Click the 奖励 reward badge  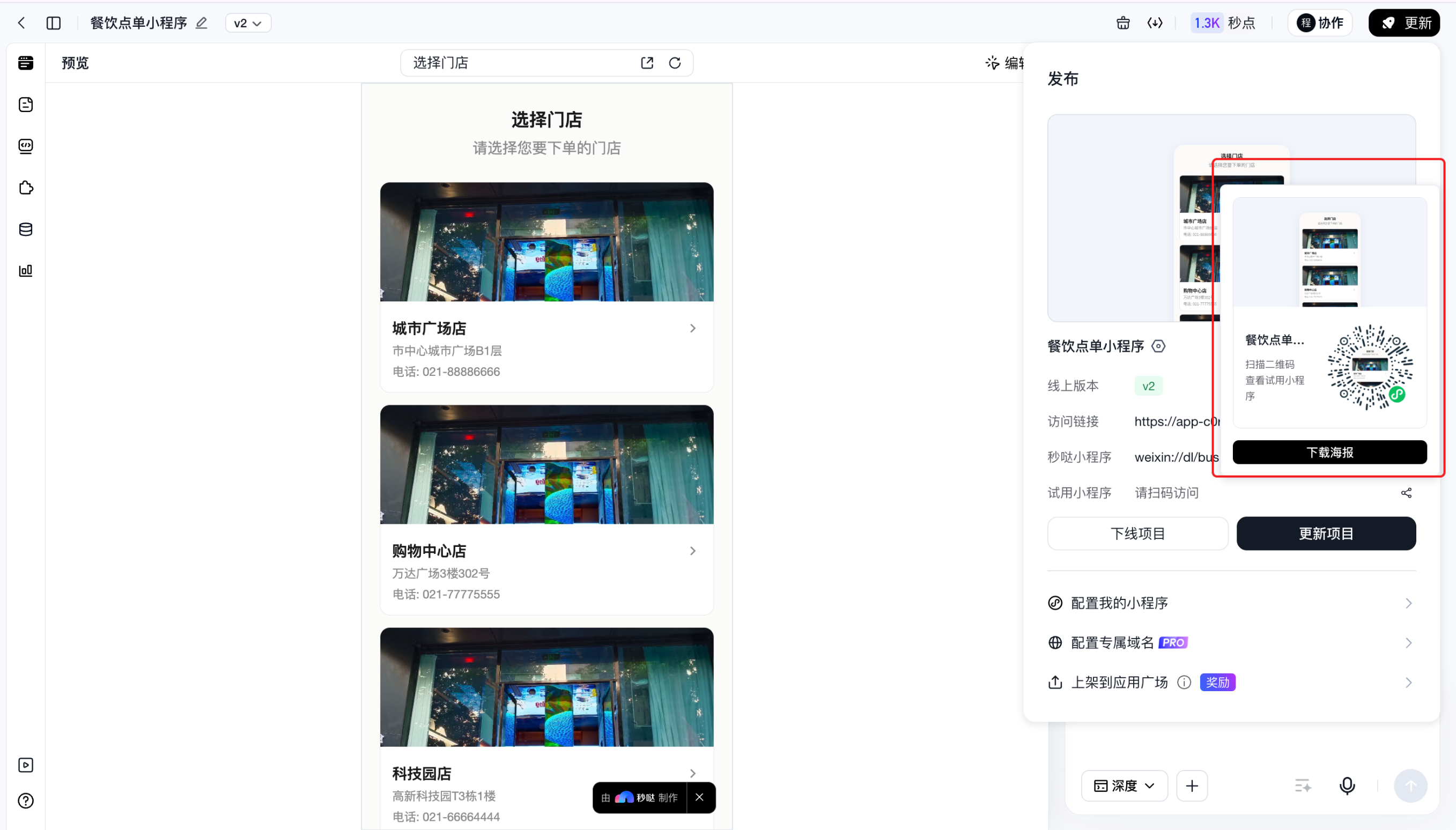(1218, 683)
